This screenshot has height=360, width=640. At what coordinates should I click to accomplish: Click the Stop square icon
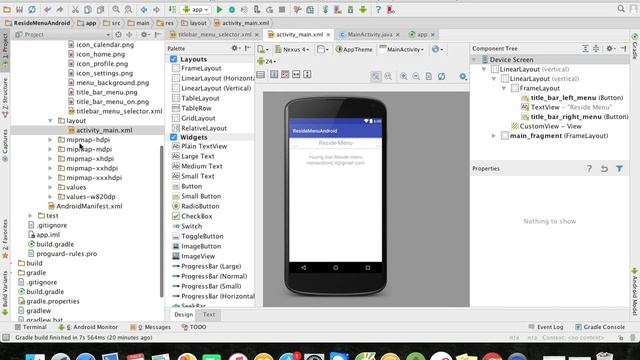coord(282,9)
